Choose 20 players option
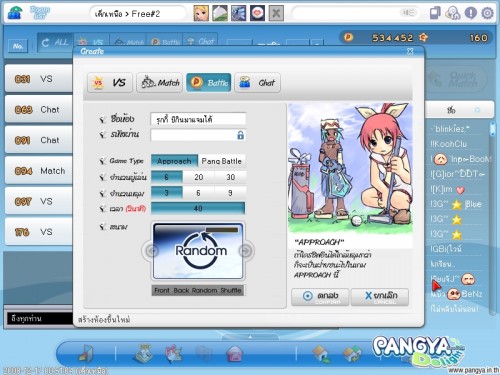 199,177
